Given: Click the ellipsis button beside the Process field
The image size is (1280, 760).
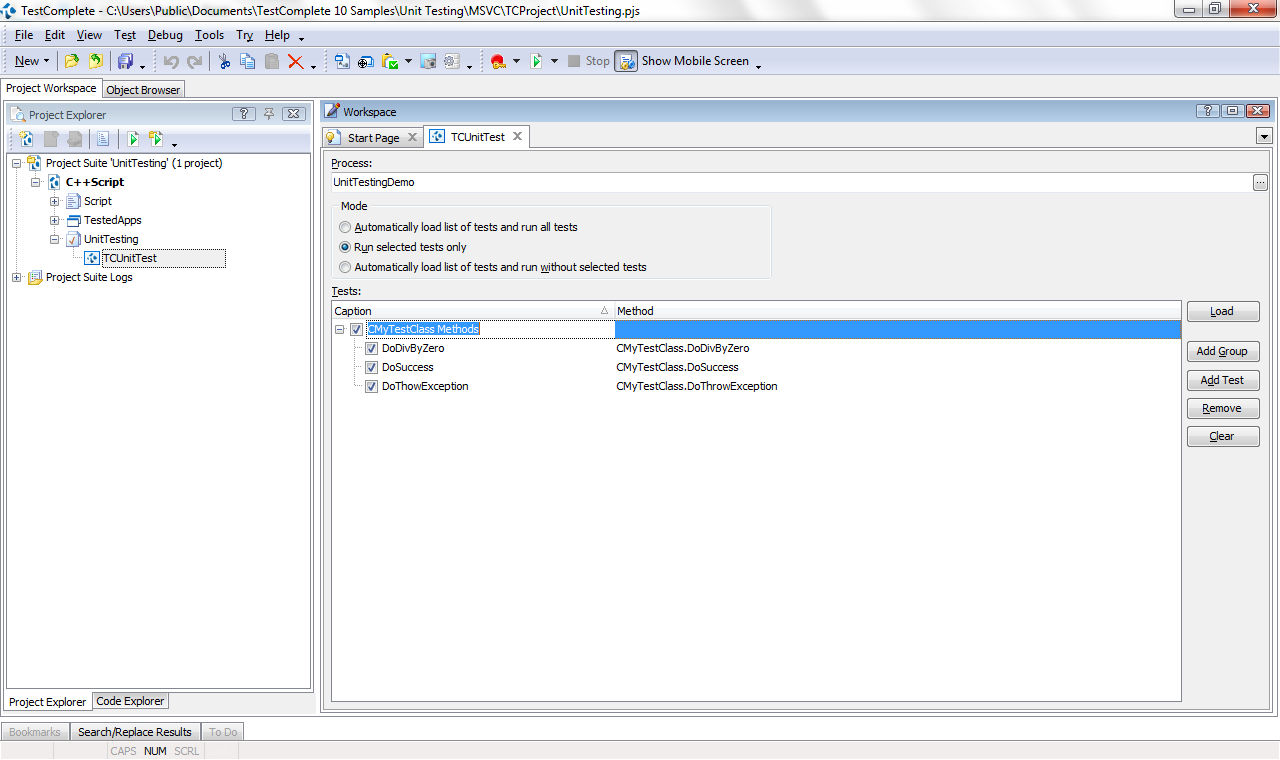Looking at the screenshot, I should [x=1260, y=182].
